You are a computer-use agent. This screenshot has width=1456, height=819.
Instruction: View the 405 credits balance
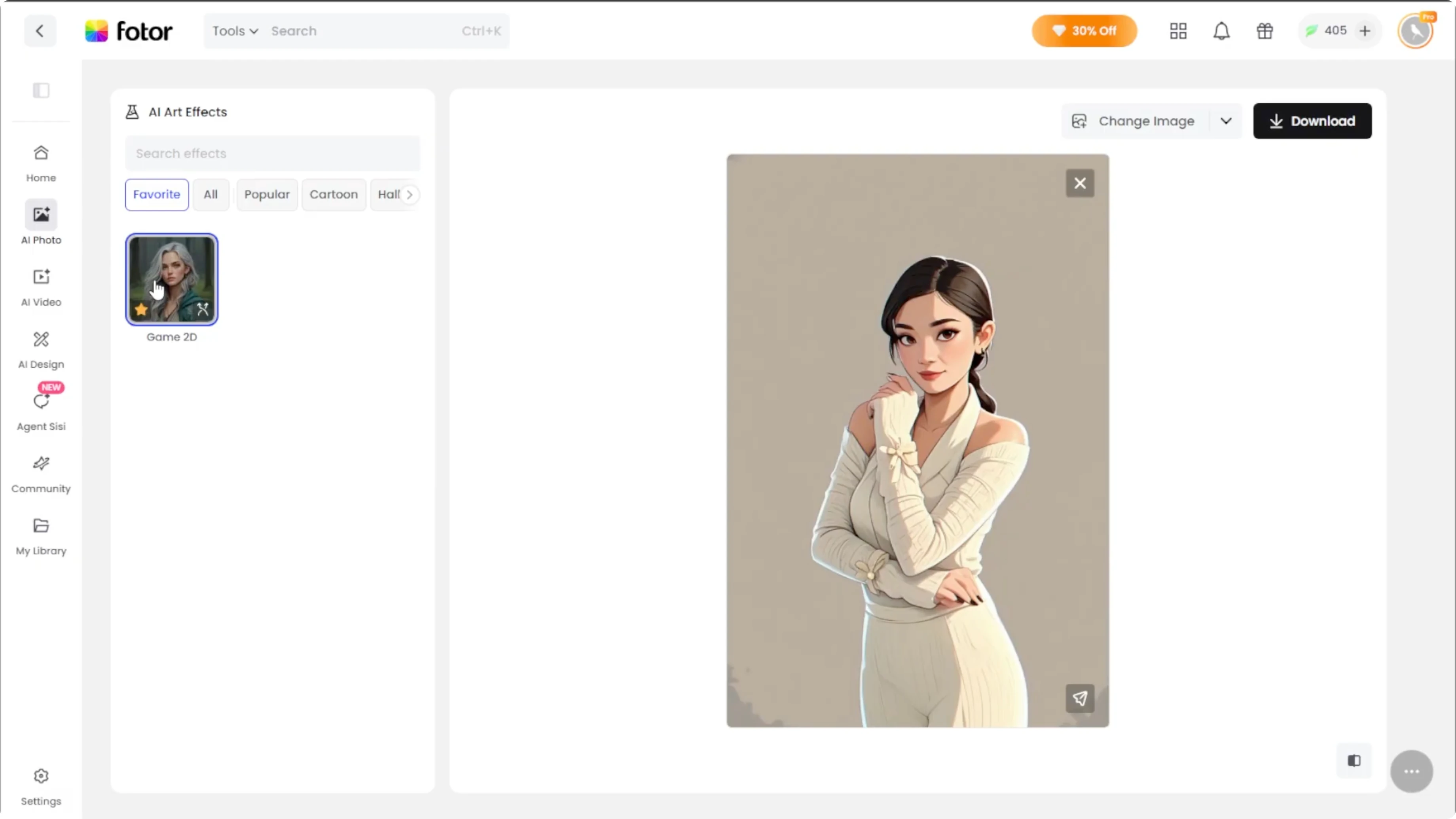[1326, 30]
